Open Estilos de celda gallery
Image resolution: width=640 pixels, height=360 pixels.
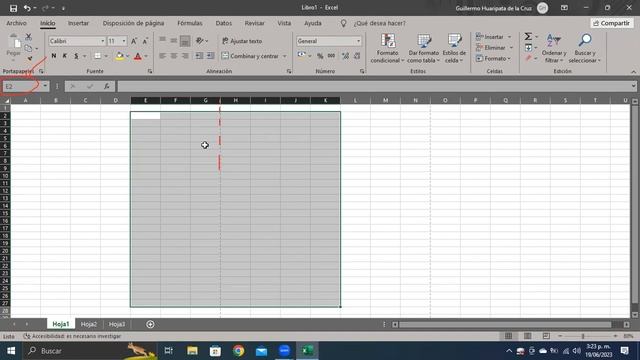click(454, 49)
